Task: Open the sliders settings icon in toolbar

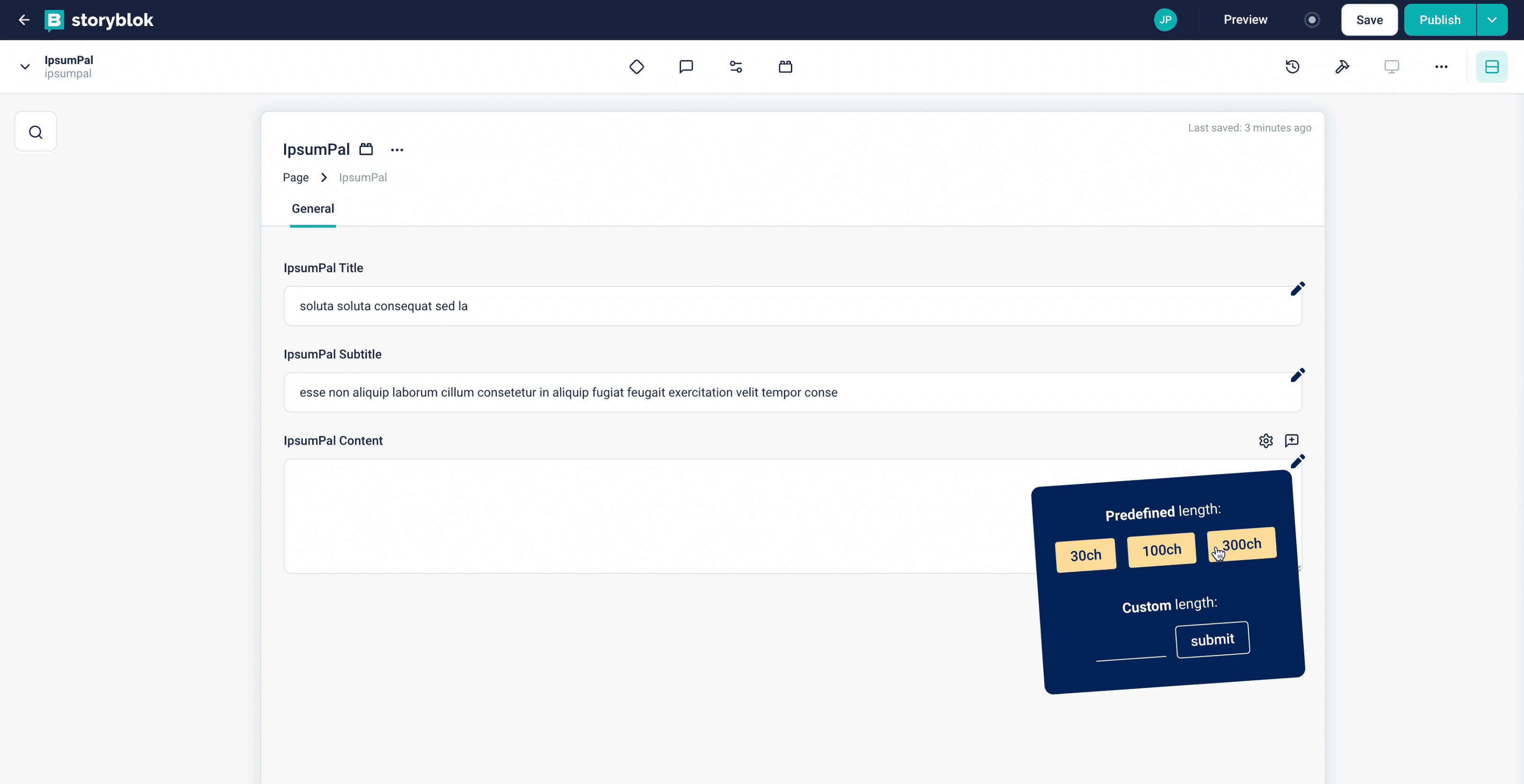Action: (735, 66)
